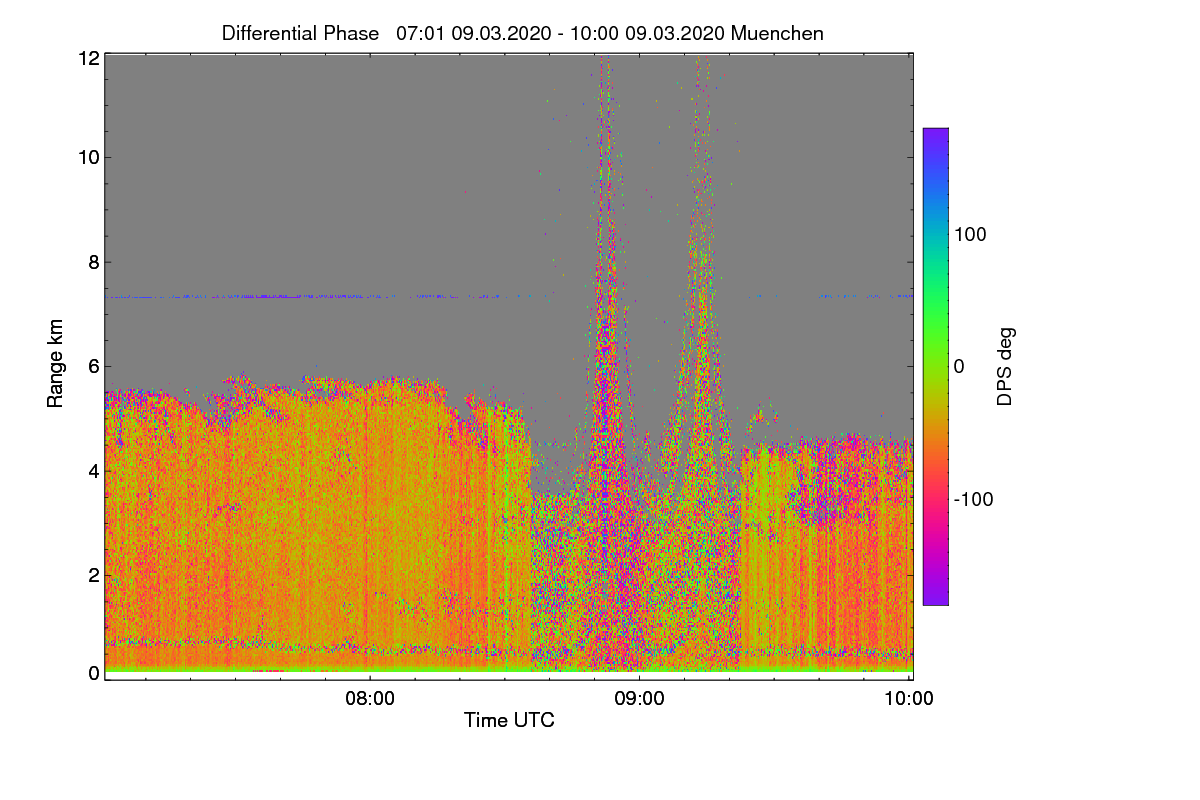Click the 08:00 time tick label
This screenshot has height=800, width=1200.
[370, 699]
